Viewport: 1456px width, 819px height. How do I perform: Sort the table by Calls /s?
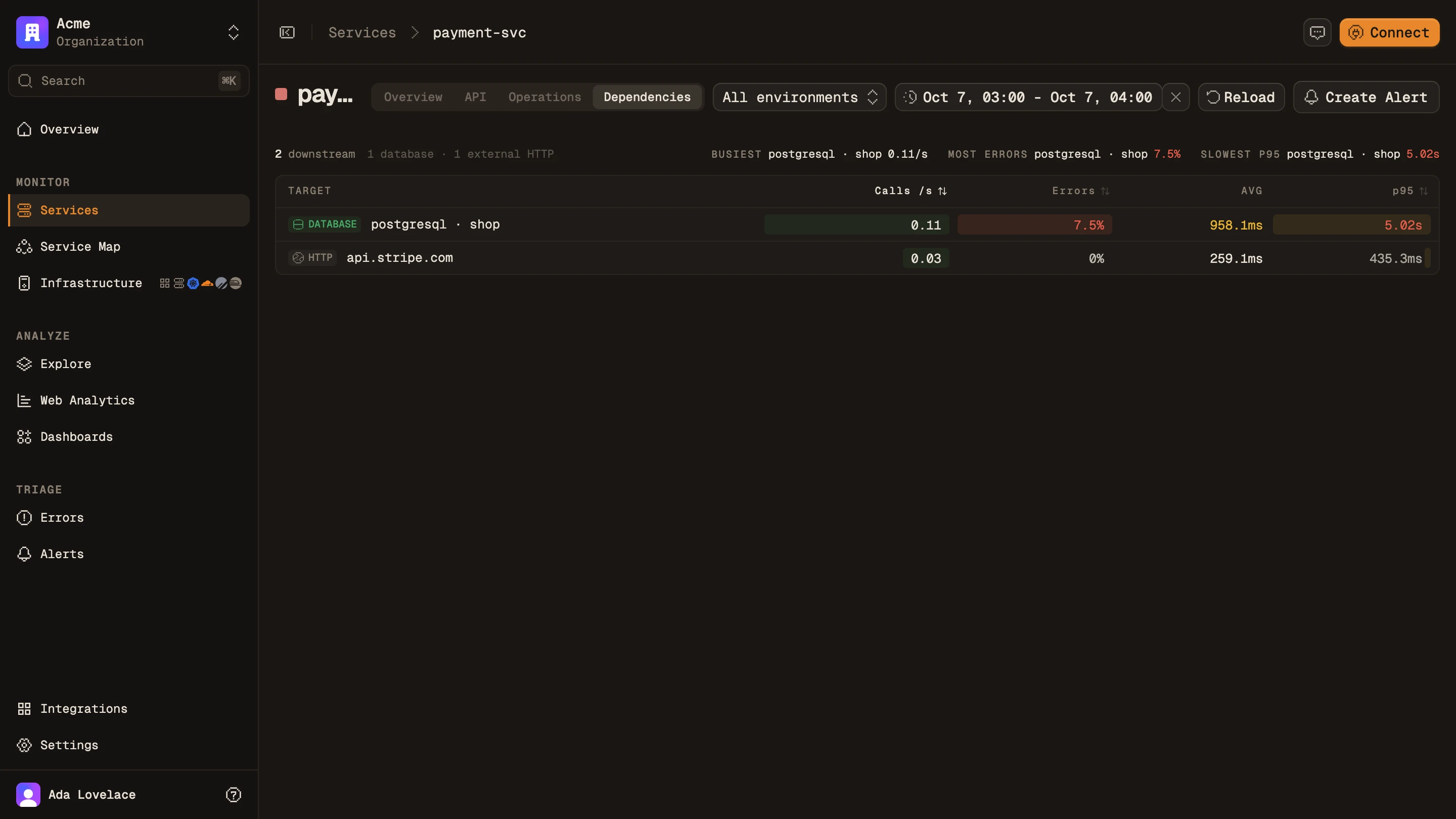(x=911, y=191)
